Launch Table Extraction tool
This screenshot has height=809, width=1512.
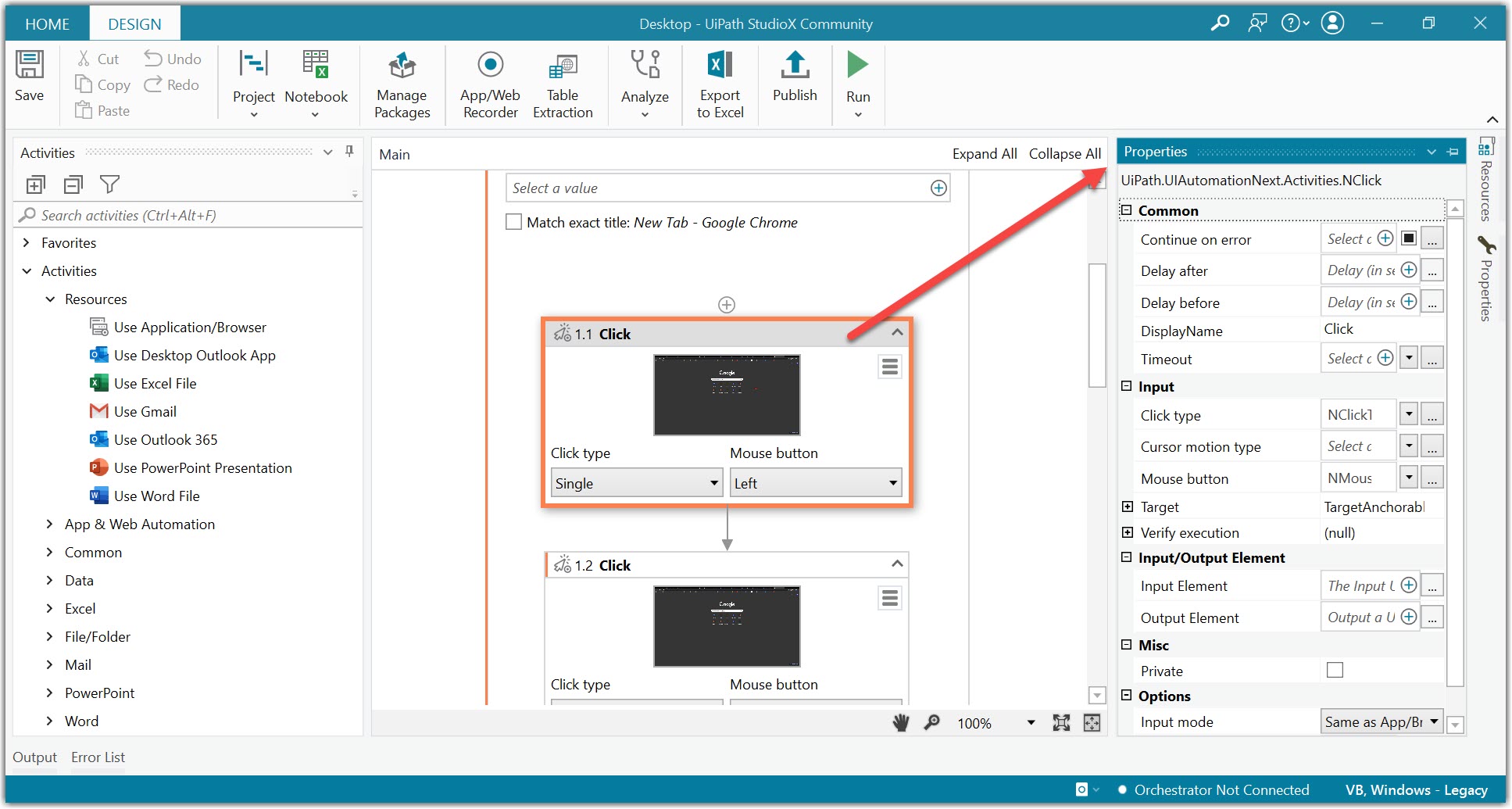(x=563, y=84)
